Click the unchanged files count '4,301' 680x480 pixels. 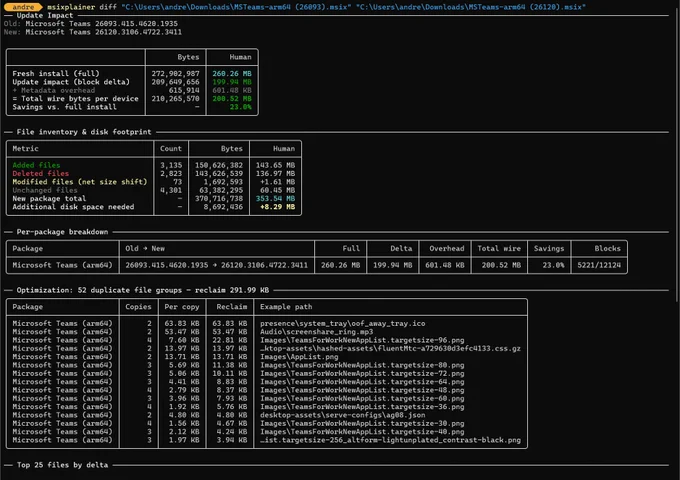point(171,190)
